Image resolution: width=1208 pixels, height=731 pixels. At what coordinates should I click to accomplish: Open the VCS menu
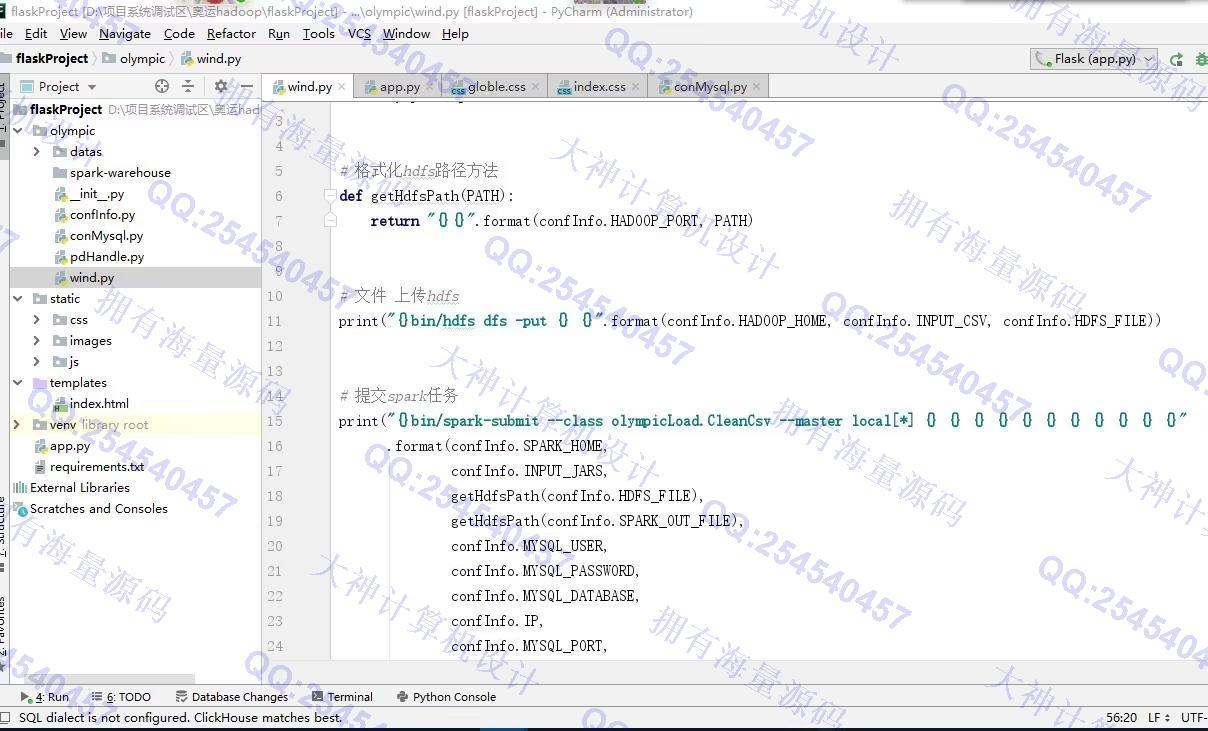(359, 33)
